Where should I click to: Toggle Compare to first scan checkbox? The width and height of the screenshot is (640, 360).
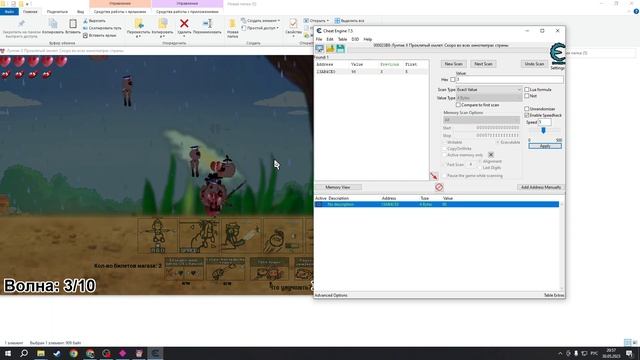coord(458,105)
